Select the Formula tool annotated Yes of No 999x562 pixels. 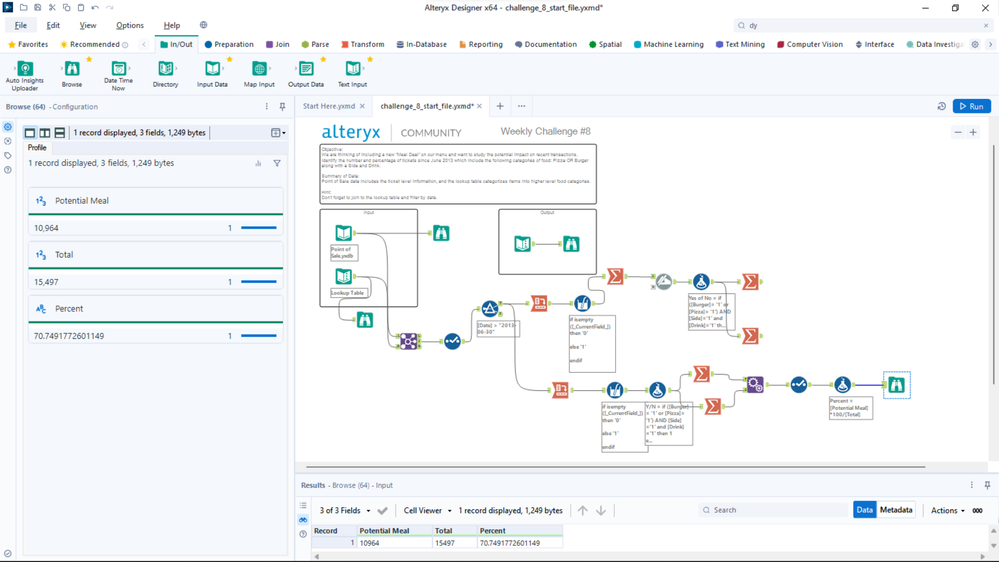click(x=701, y=281)
